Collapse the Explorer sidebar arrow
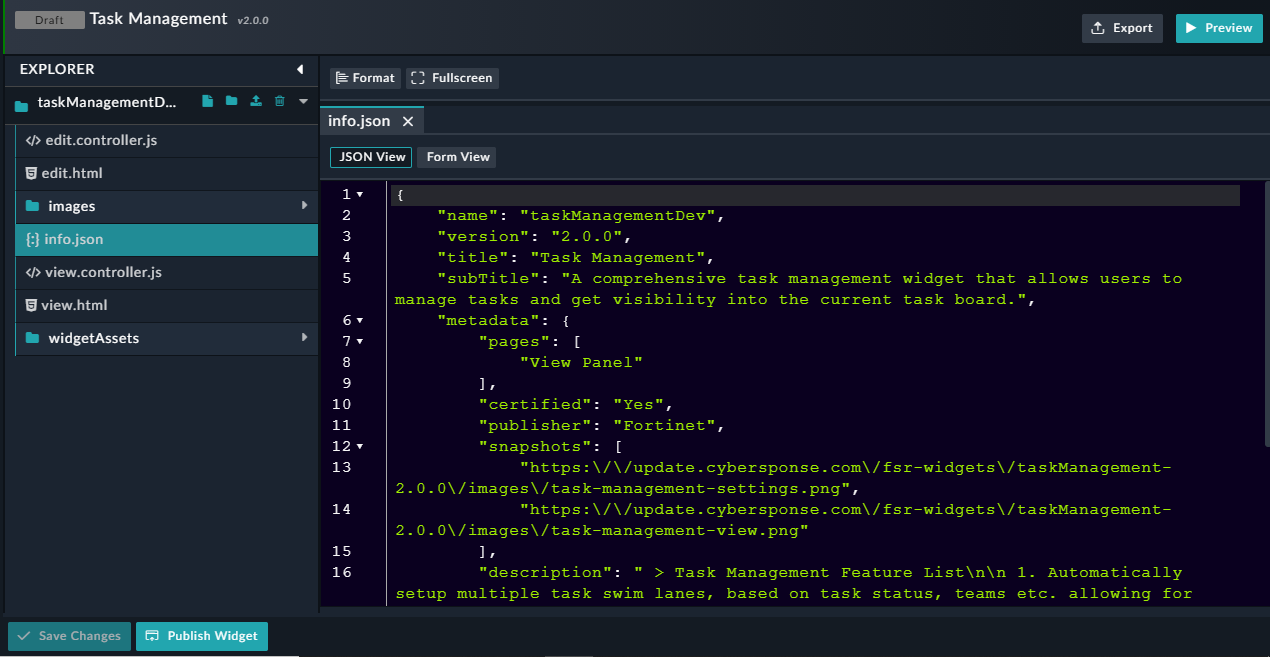 tap(300, 69)
